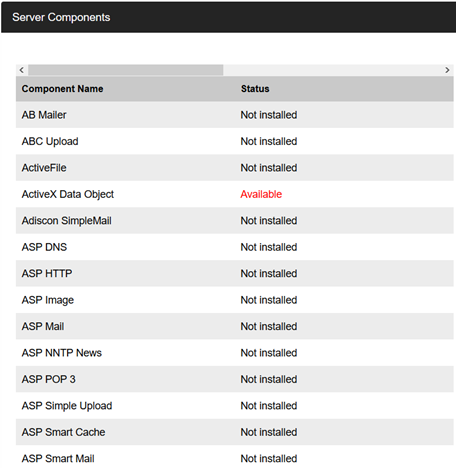Select the ASP Smart Mail component name
456x469 pixels.
tap(58, 459)
